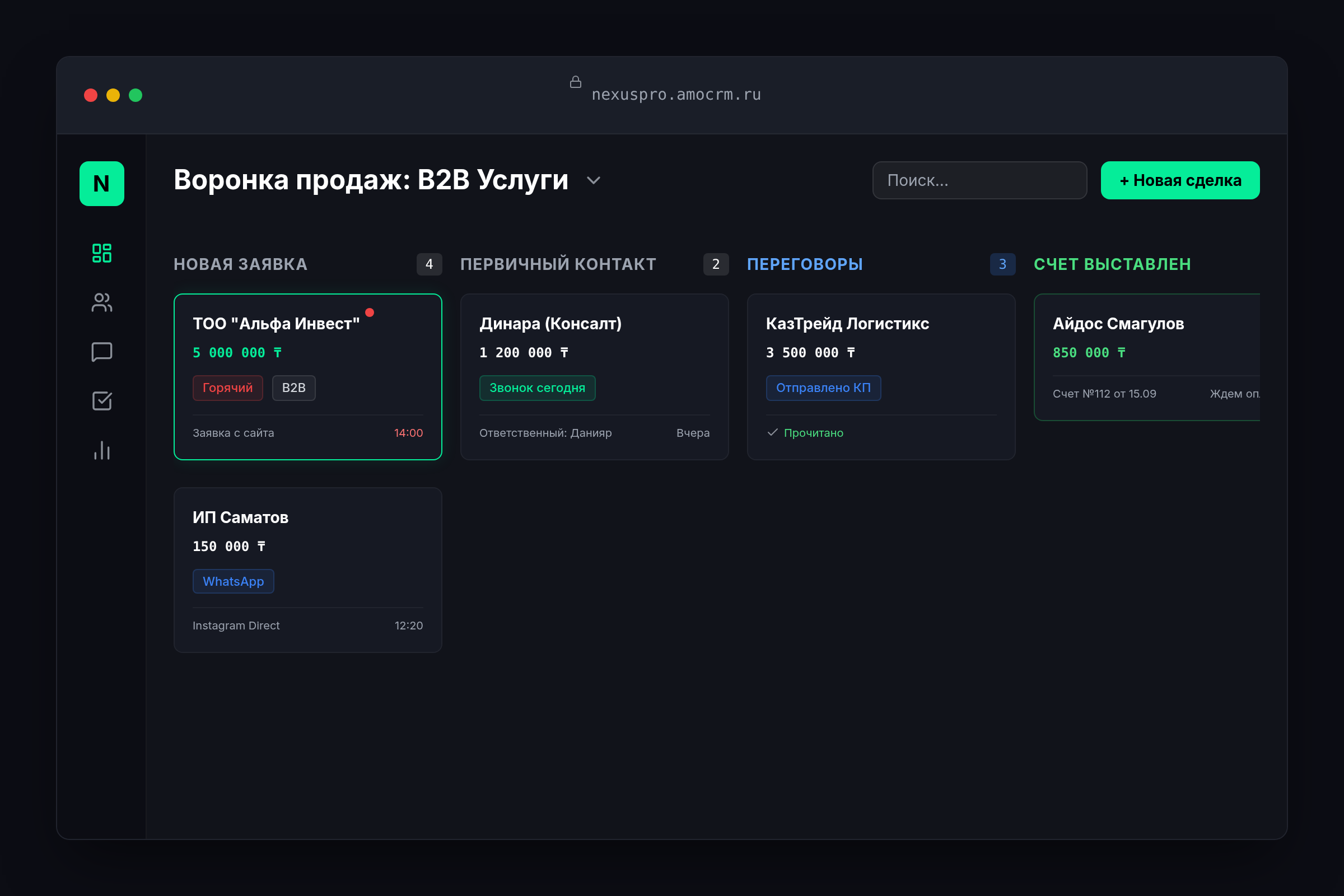Open the tasks checkmark icon
Image resolution: width=1344 pixels, height=896 pixels.
pos(102,401)
